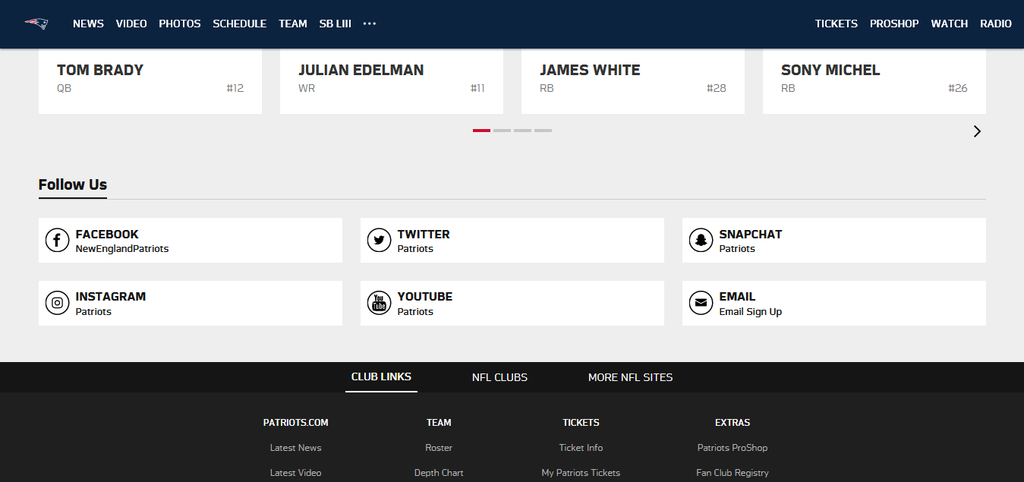1024x482 pixels.
Task: Click the Twitter bird icon
Action: tap(379, 240)
